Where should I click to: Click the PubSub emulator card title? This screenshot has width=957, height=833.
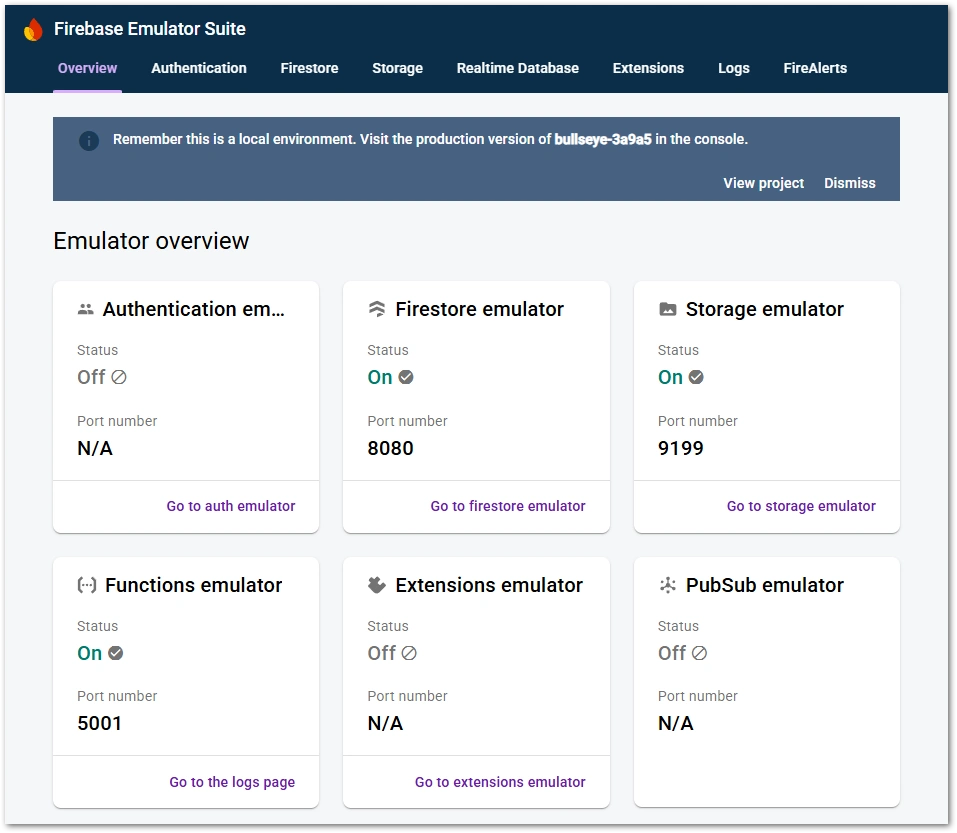765,585
